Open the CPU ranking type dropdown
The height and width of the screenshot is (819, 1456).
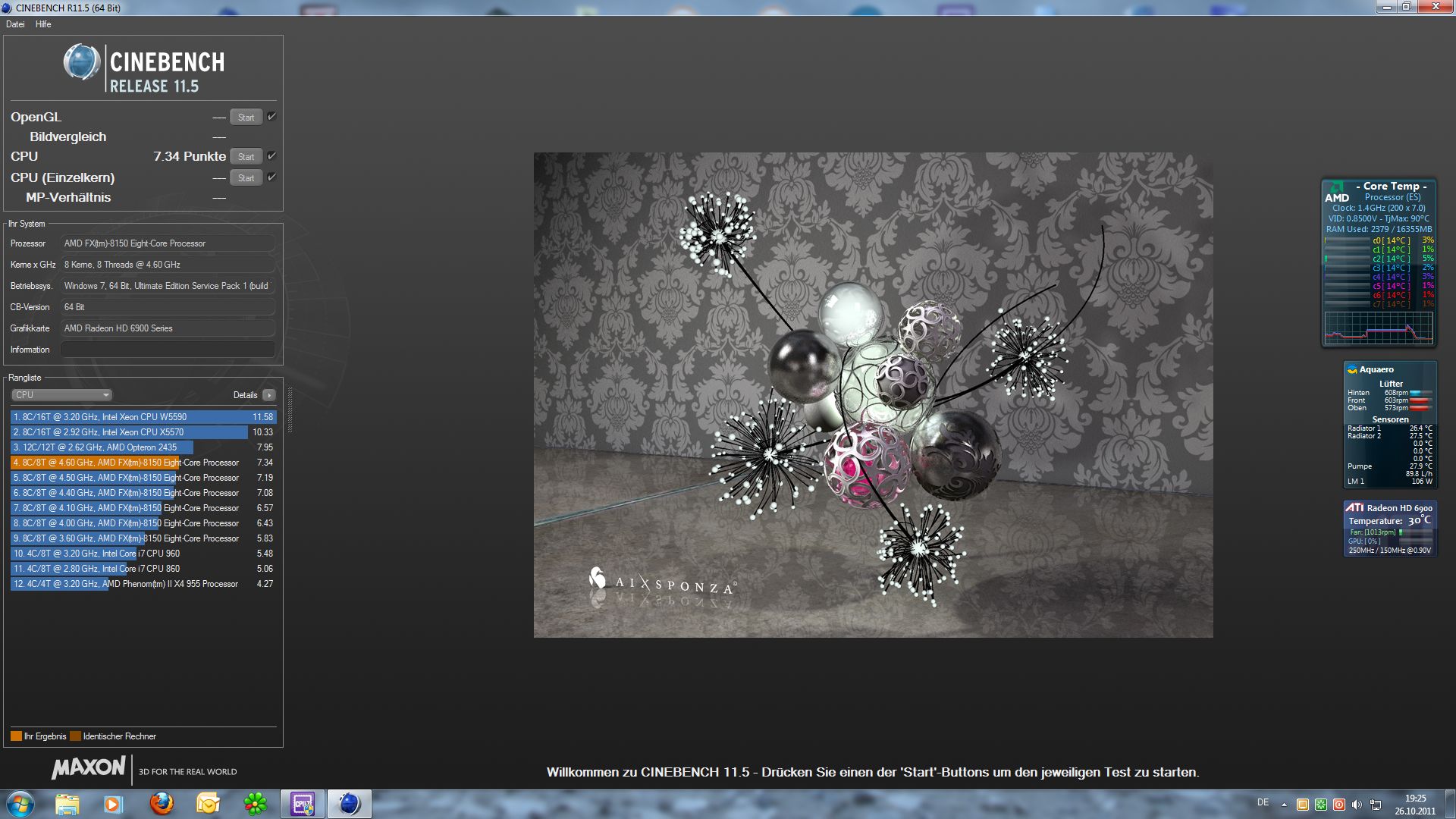pos(61,395)
